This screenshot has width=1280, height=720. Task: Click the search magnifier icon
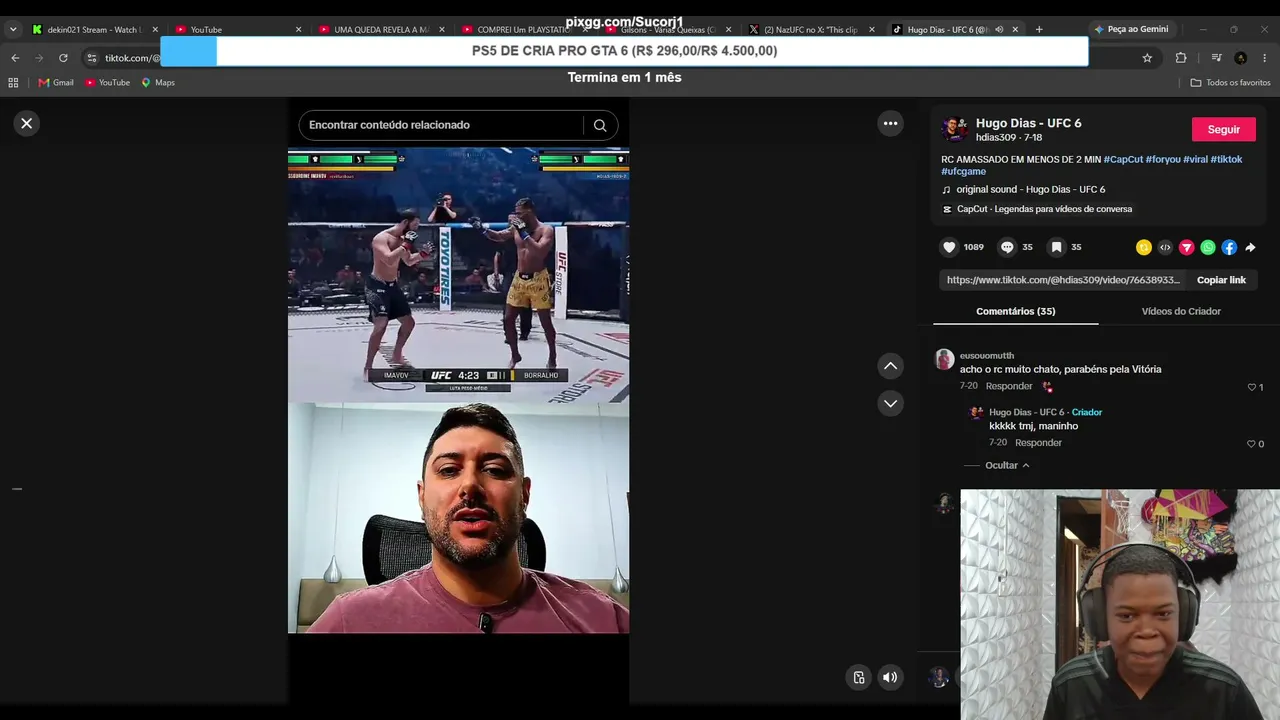pos(600,125)
